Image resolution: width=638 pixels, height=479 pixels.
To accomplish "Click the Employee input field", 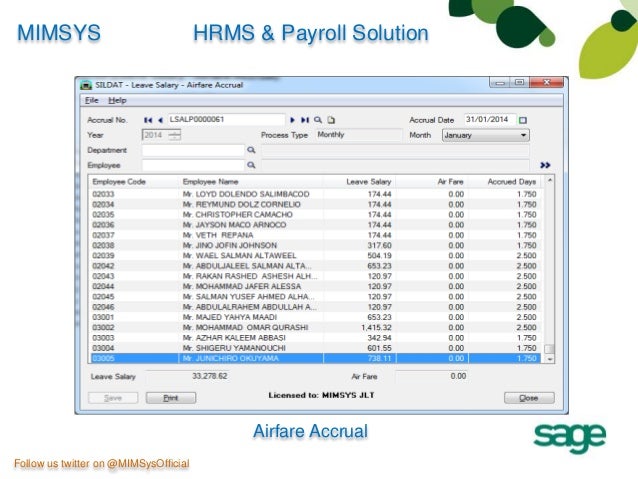I will click(193, 165).
